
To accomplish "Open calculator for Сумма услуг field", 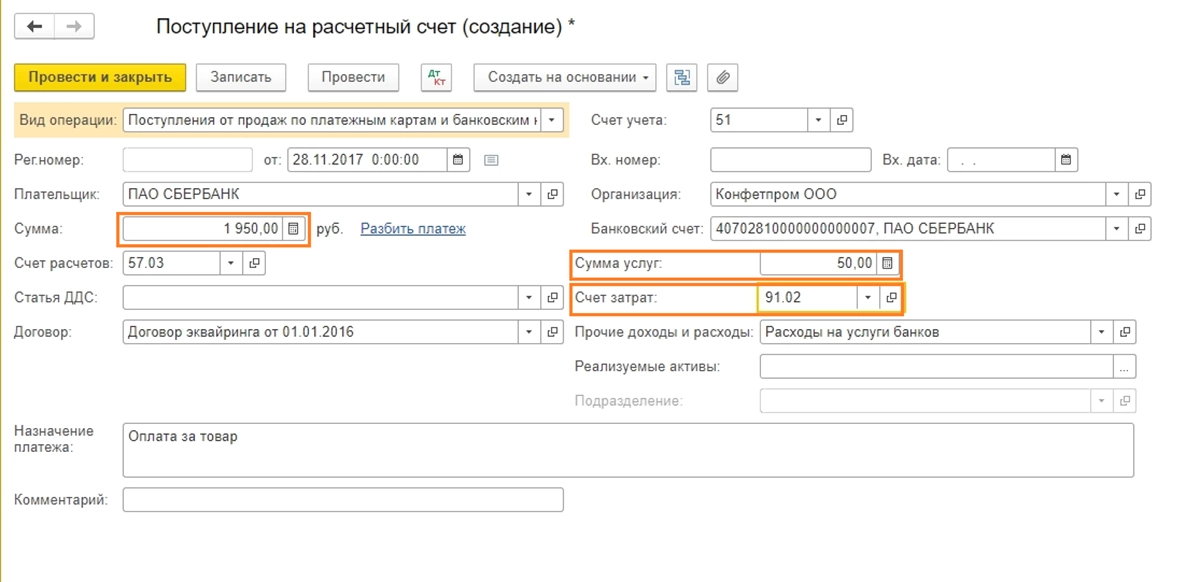I will coord(887,264).
